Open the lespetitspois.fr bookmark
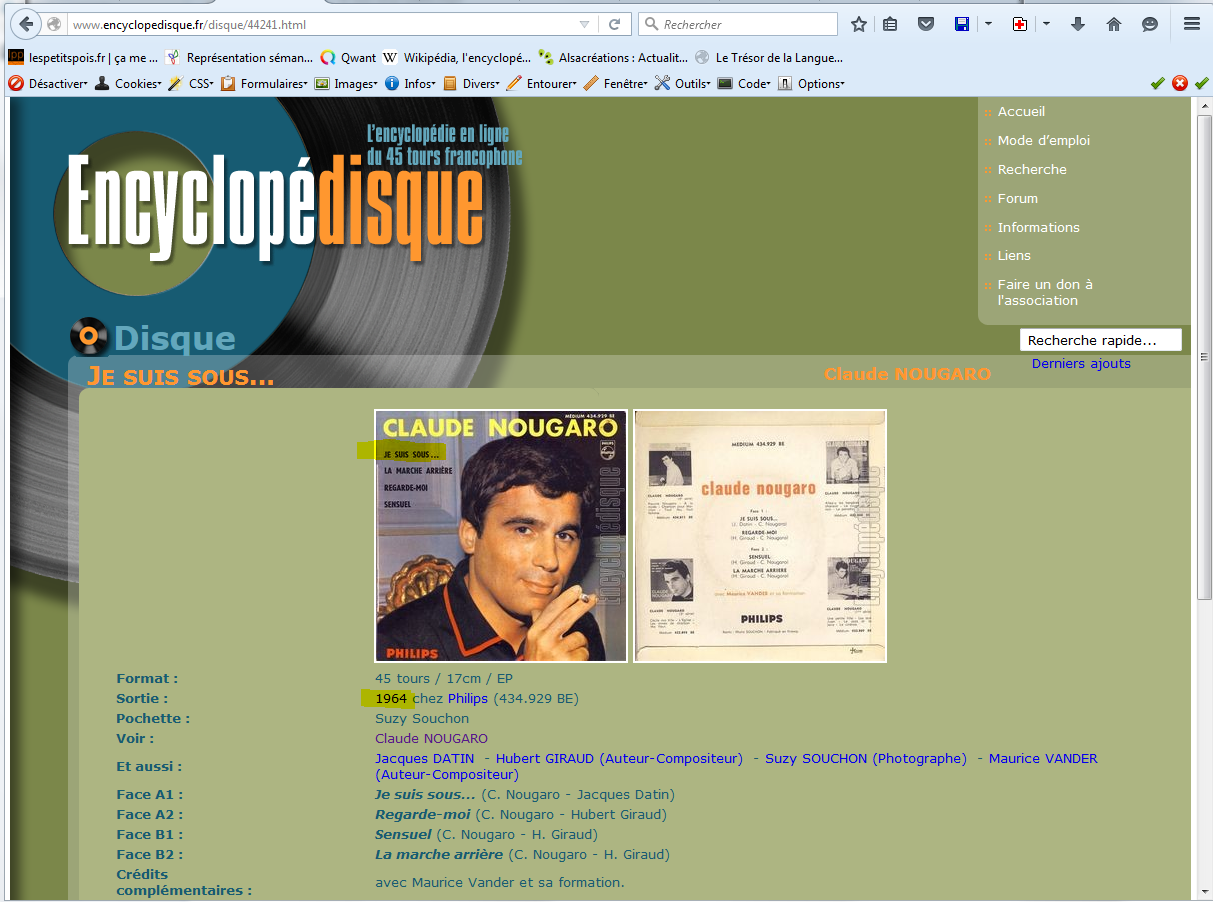The height and width of the screenshot is (902, 1213). (x=84, y=58)
